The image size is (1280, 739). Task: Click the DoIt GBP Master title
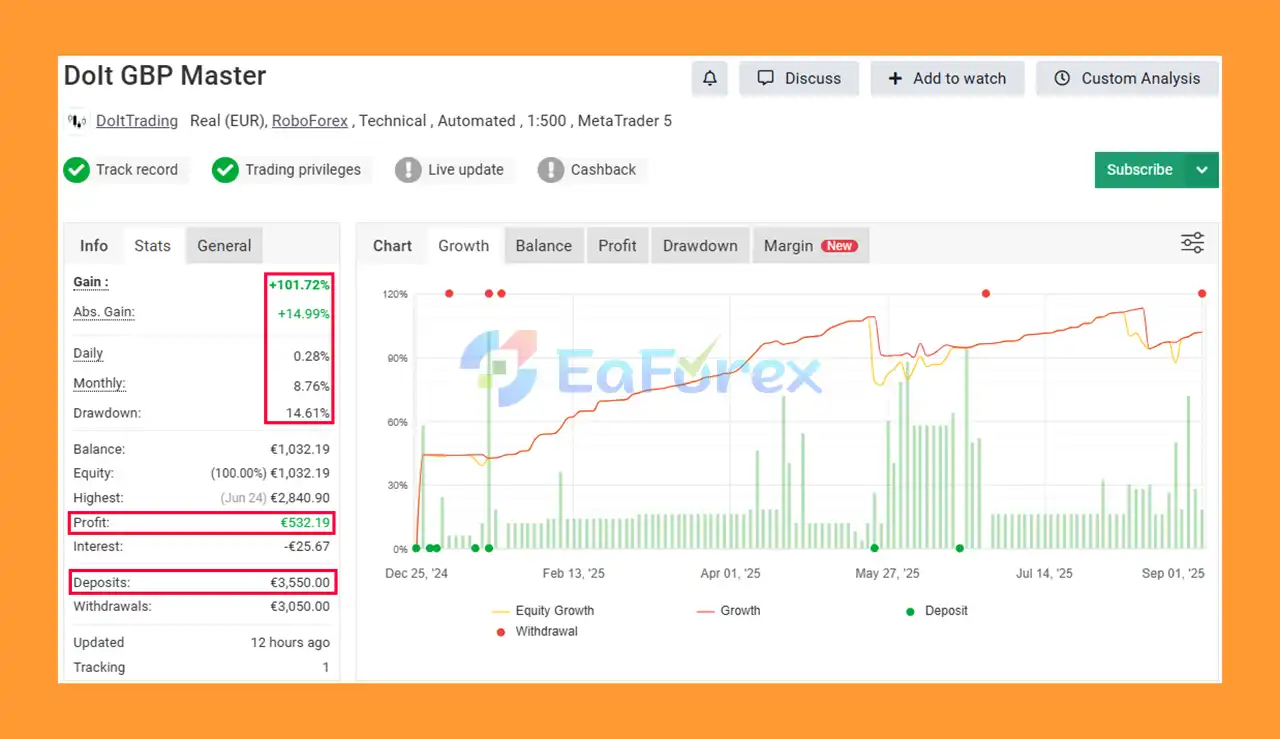165,76
